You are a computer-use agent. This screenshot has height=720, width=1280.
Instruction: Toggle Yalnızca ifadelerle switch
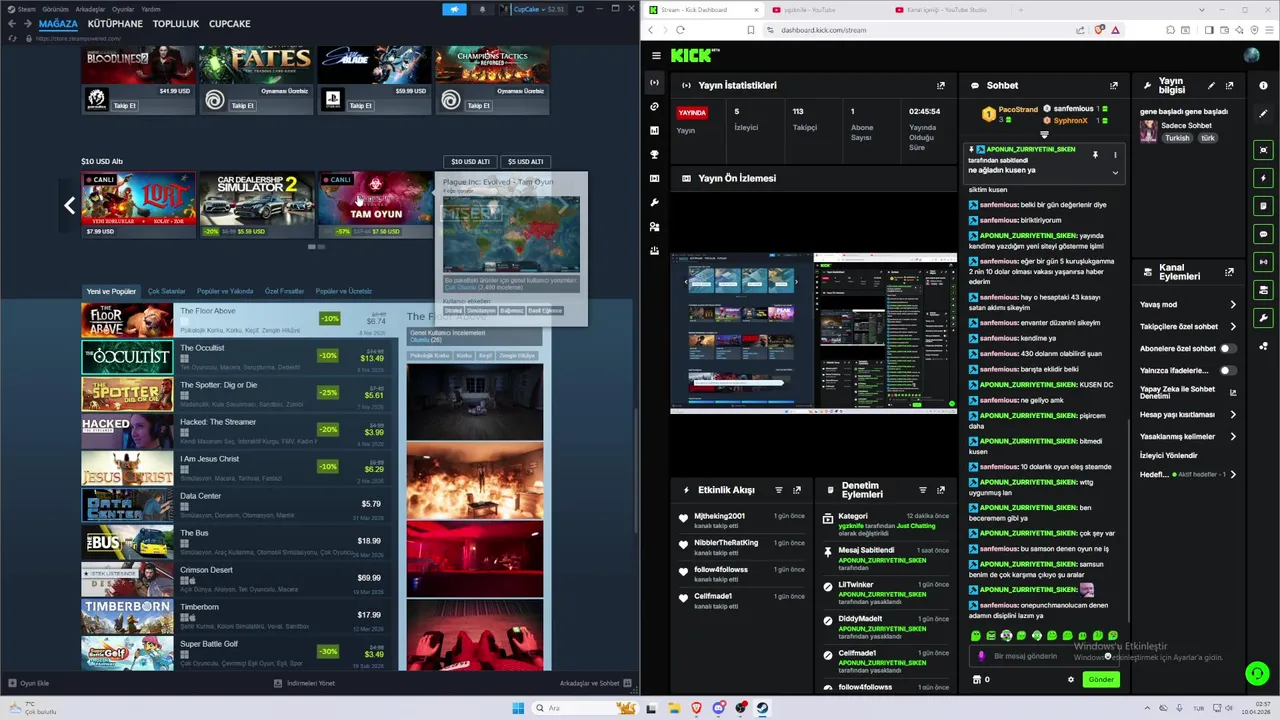1227,371
